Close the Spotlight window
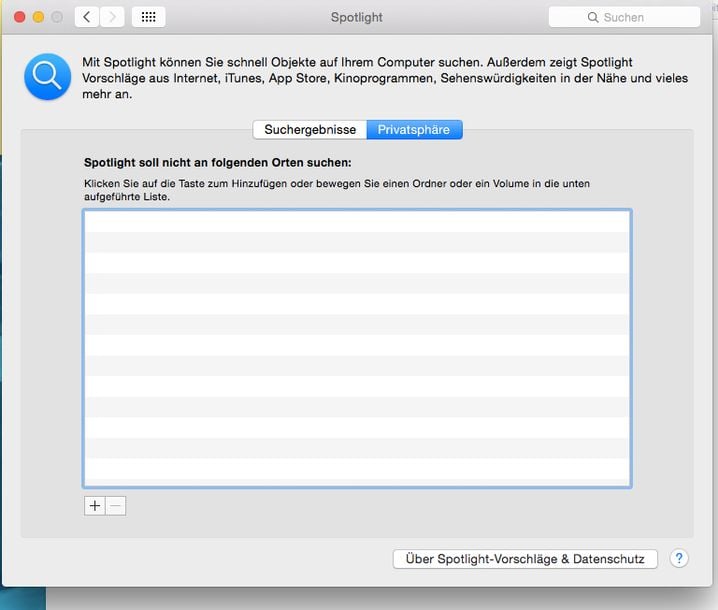Screen dimensions: 718x610 coord(20,17)
